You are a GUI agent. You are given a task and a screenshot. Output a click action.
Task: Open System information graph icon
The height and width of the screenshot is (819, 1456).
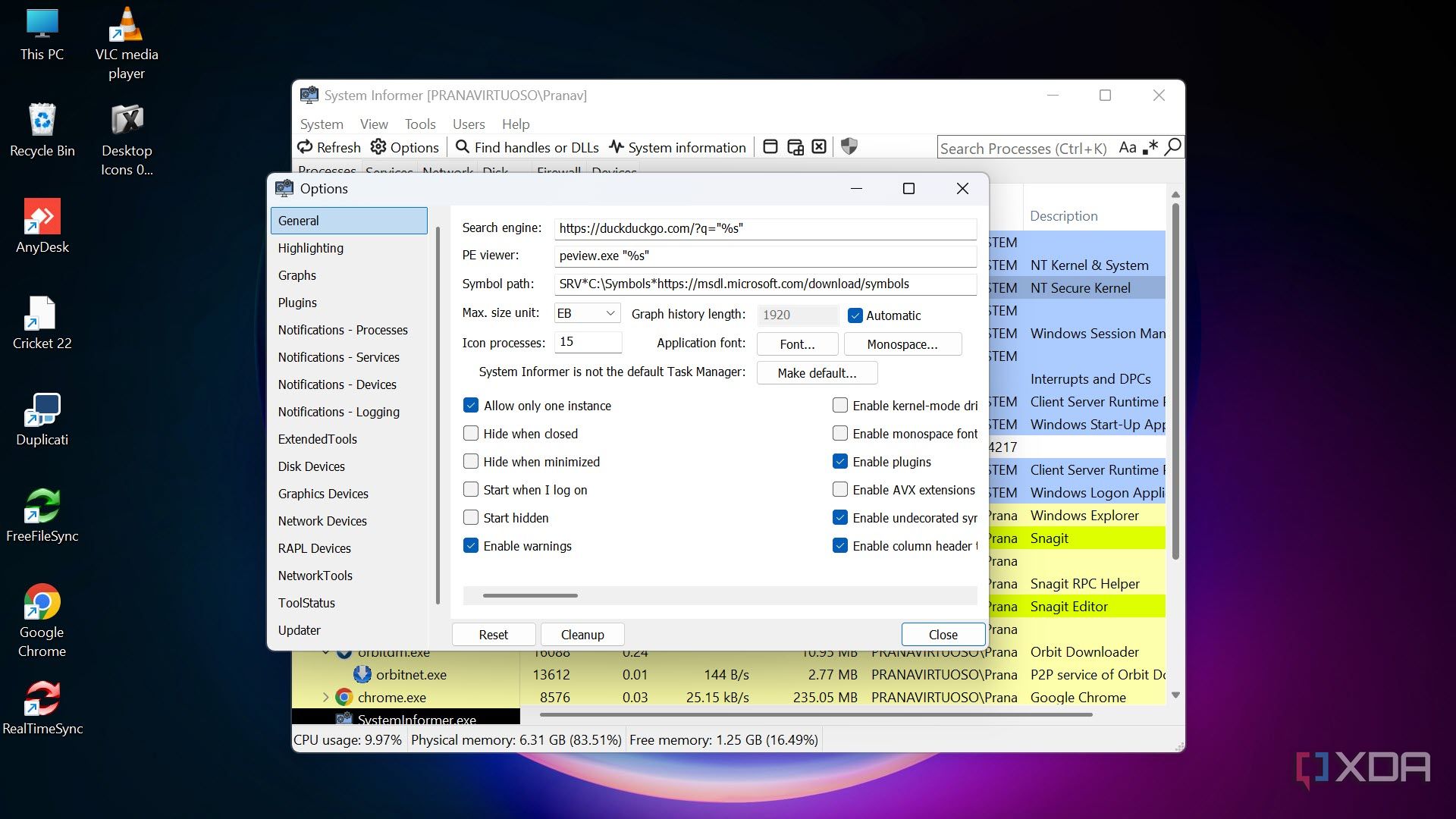click(x=617, y=147)
